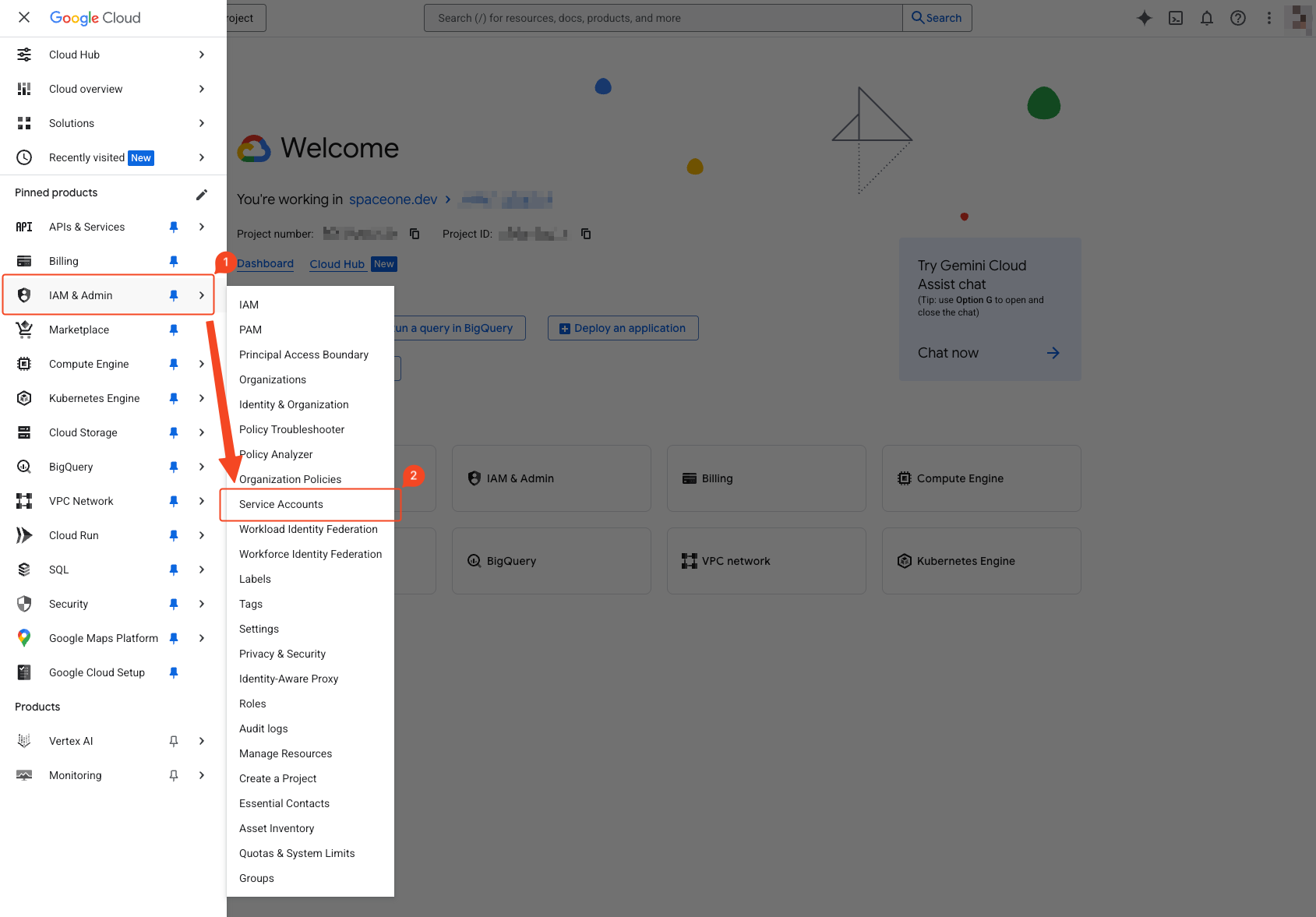Click the Kubernetes Engine icon in sidebar
The height and width of the screenshot is (917, 1316).
coord(24,398)
